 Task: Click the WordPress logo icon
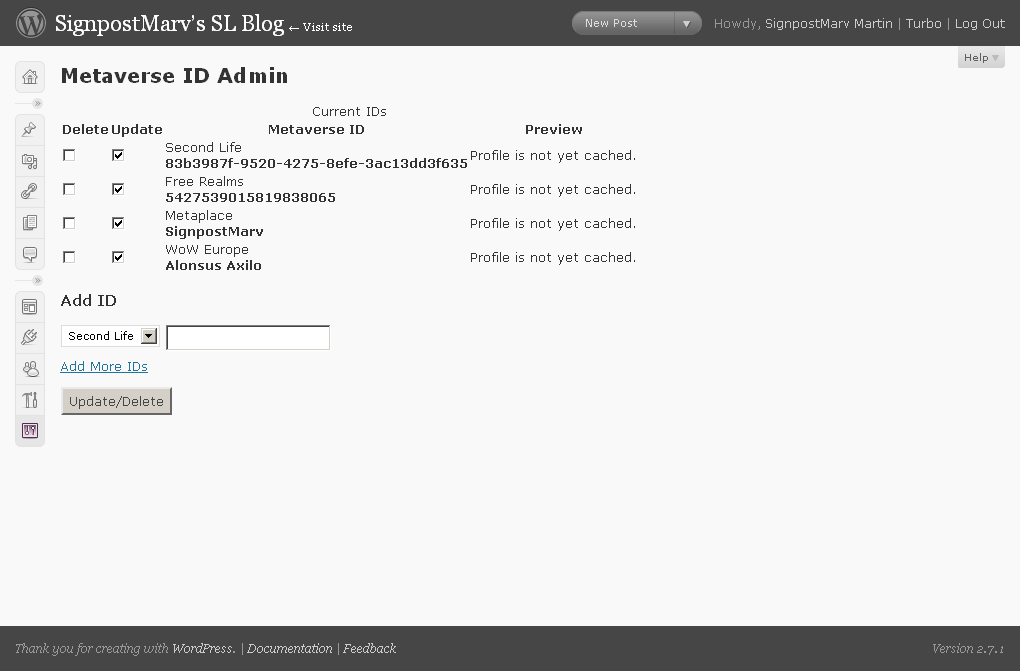31,23
